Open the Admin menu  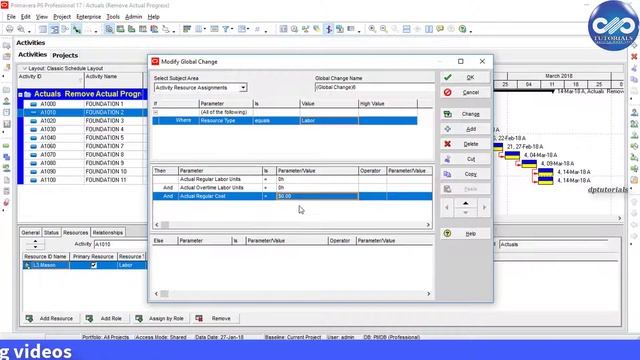pyautogui.click(x=133, y=17)
